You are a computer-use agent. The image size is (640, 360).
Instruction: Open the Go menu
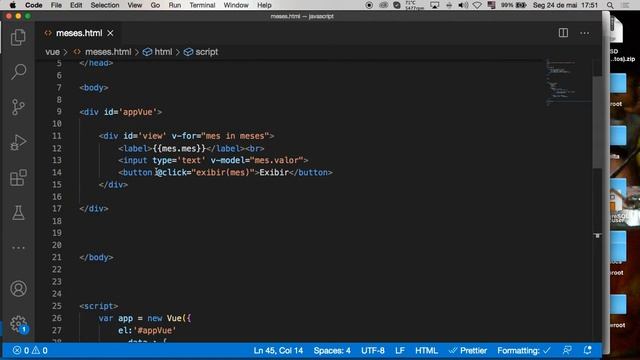pos(155,5)
